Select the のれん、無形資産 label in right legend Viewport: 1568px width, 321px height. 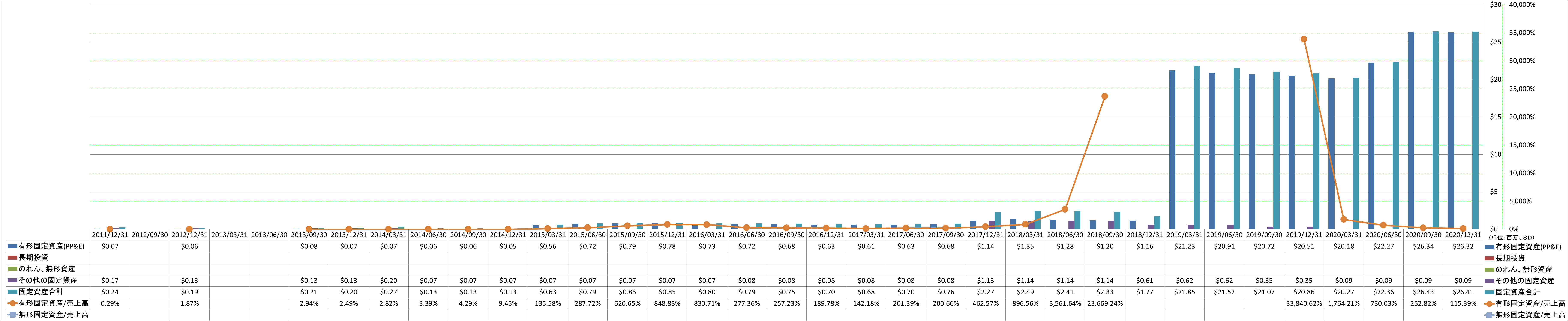[x=1524, y=269]
